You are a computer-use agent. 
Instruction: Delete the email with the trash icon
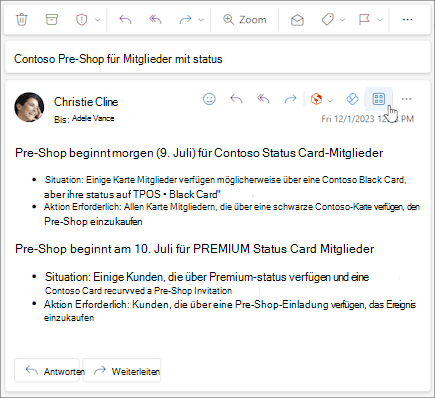coord(22,19)
